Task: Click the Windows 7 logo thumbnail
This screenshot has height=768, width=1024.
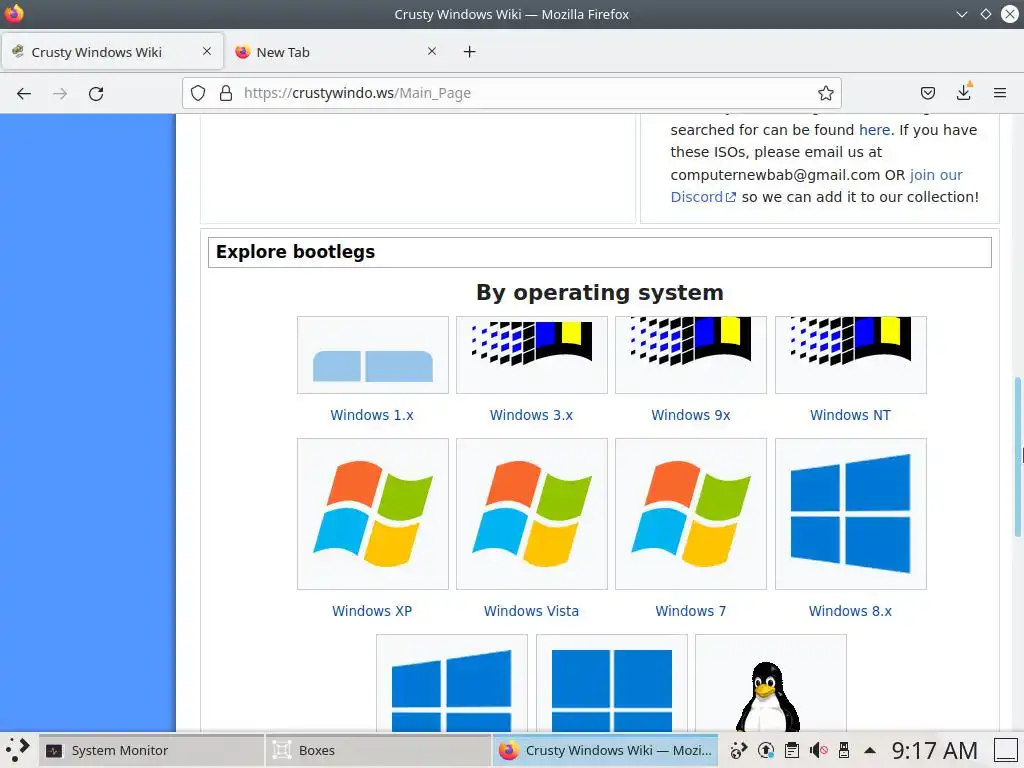Action: point(691,514)
